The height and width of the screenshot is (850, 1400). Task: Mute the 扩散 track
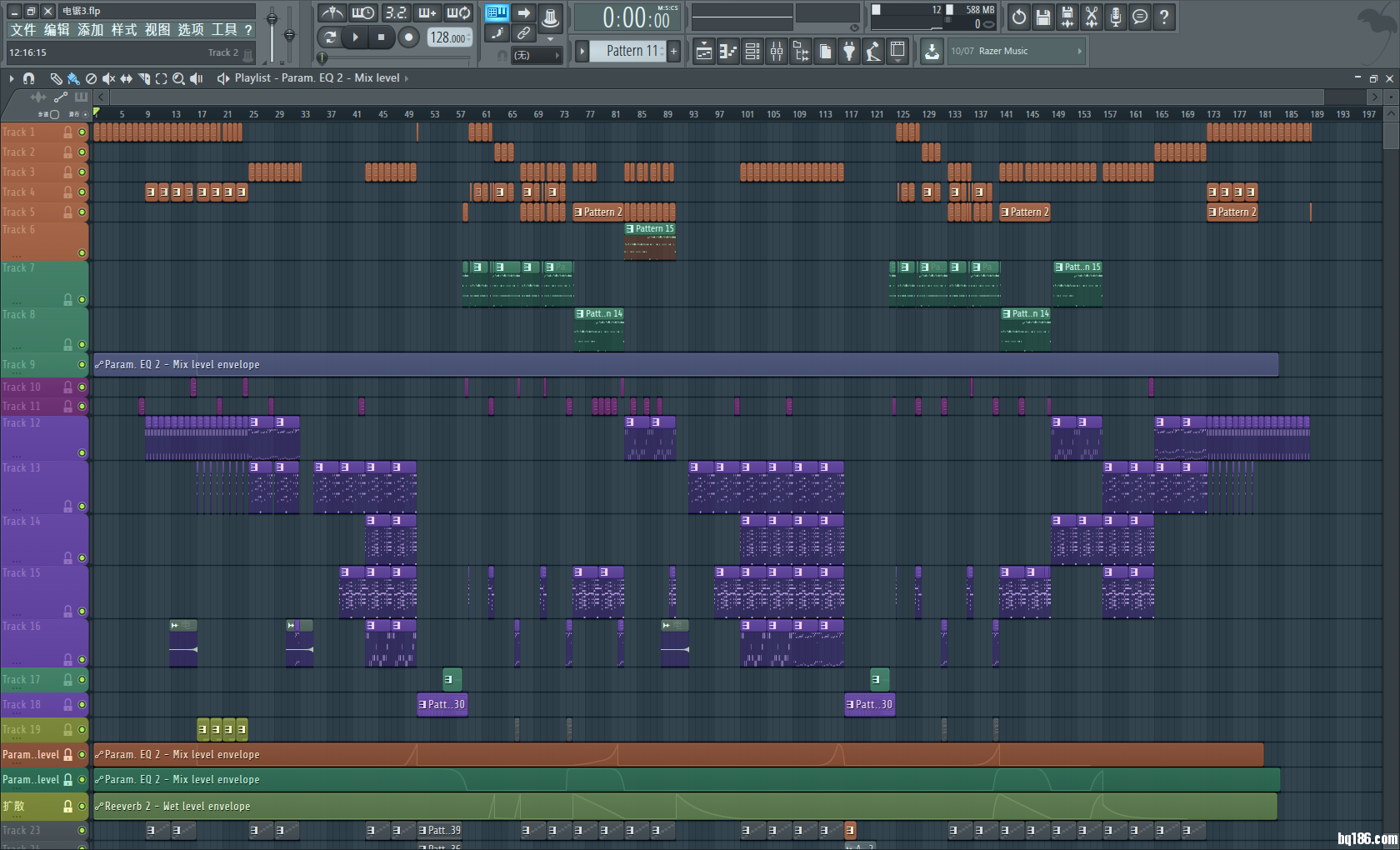click(82, 807)
